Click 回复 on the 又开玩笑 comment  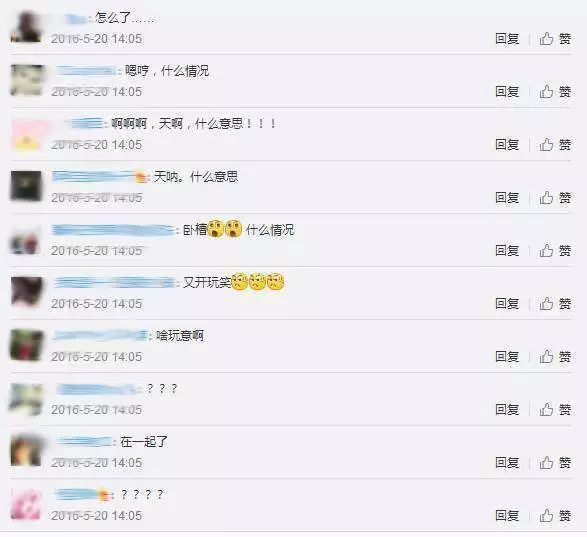(507, 304)
